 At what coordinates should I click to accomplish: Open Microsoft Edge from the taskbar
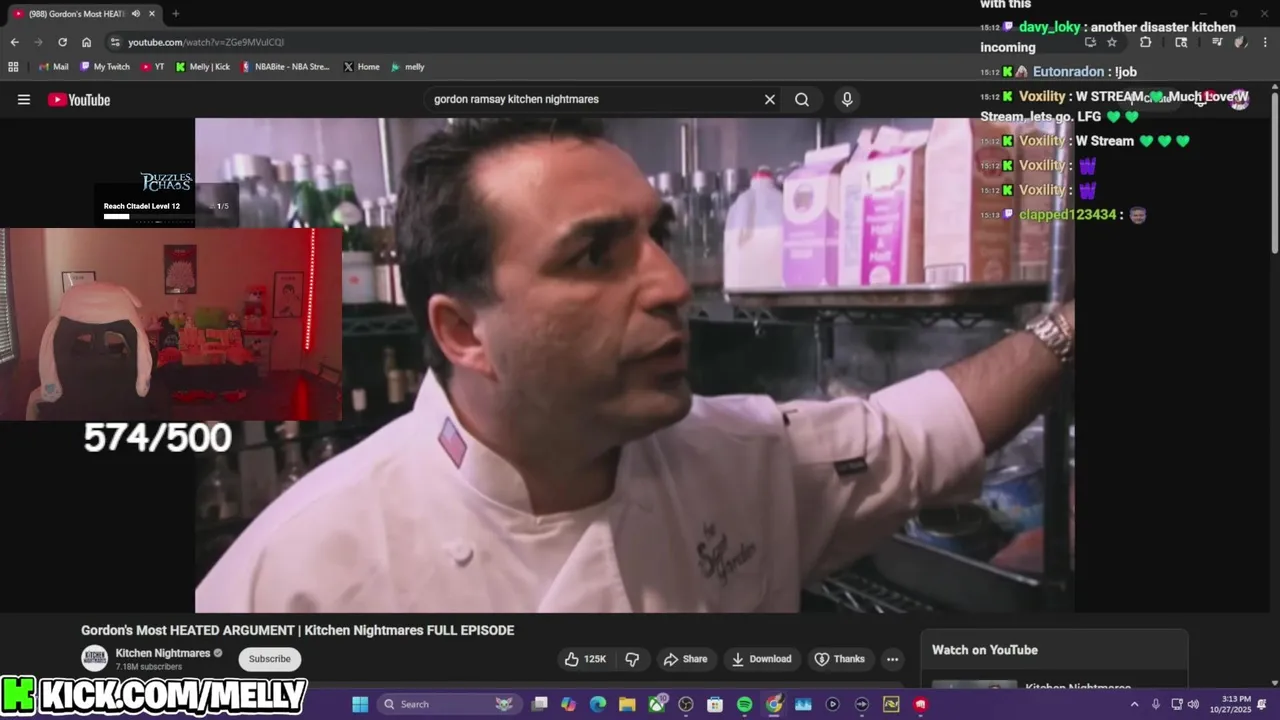[598, 704]
